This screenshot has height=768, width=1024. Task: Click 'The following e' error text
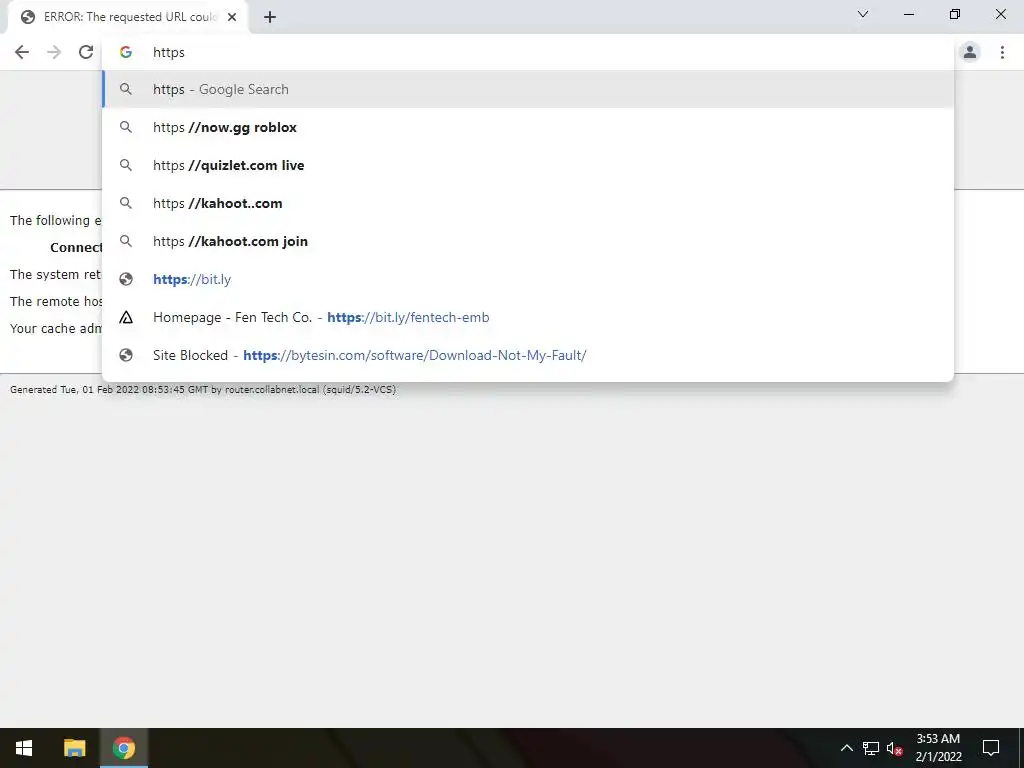[56, 221]
